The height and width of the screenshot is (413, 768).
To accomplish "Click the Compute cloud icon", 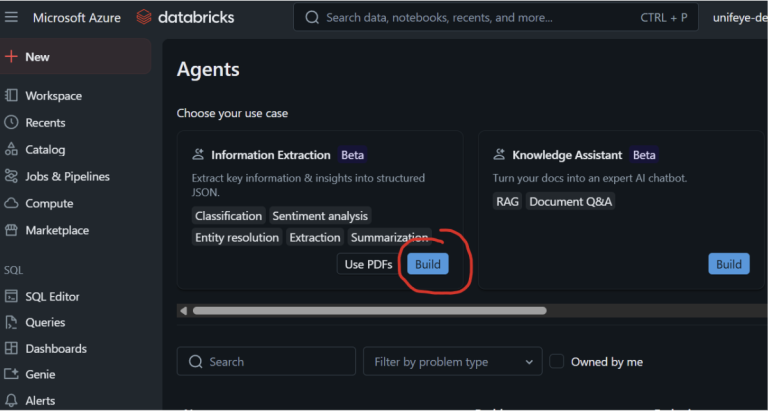I will [12, 204].
